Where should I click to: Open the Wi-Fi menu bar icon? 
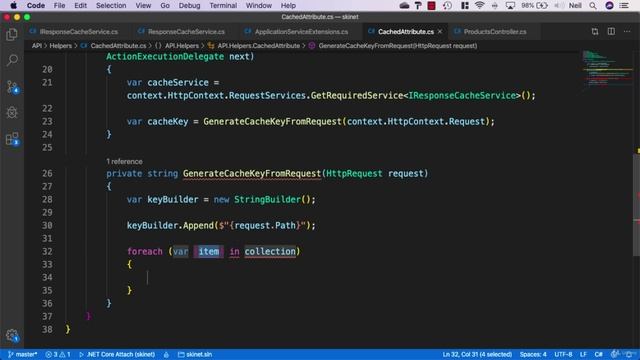pos(479,5)
